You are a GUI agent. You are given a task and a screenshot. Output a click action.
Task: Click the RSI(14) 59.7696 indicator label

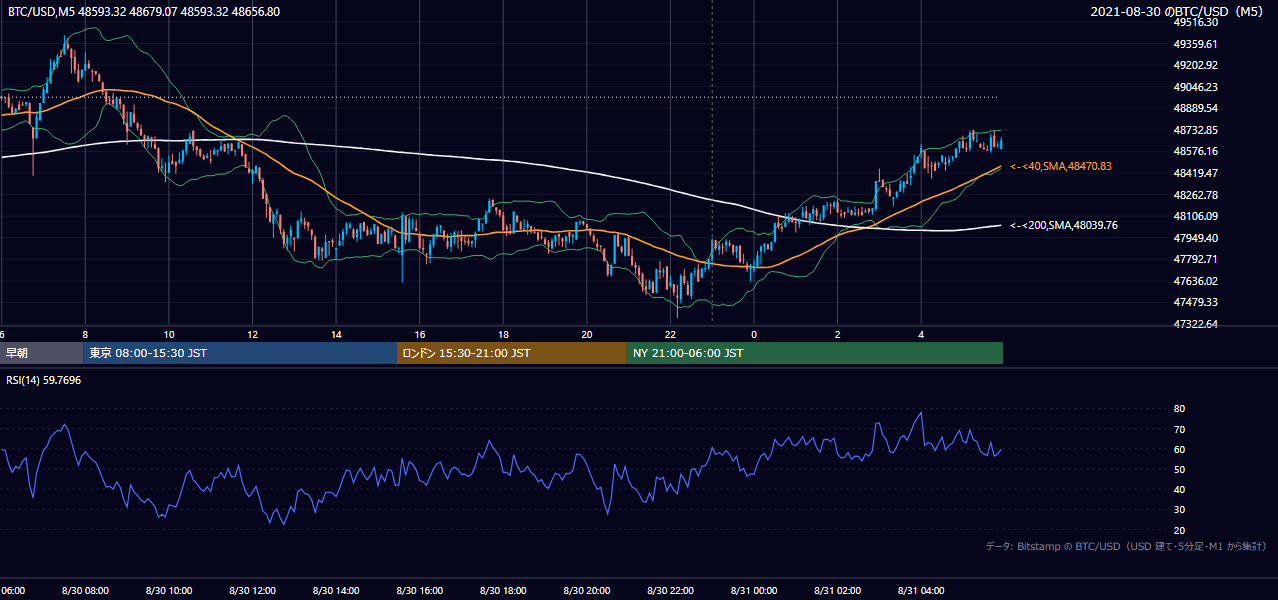pyautogui.click(x=44, y=379)
